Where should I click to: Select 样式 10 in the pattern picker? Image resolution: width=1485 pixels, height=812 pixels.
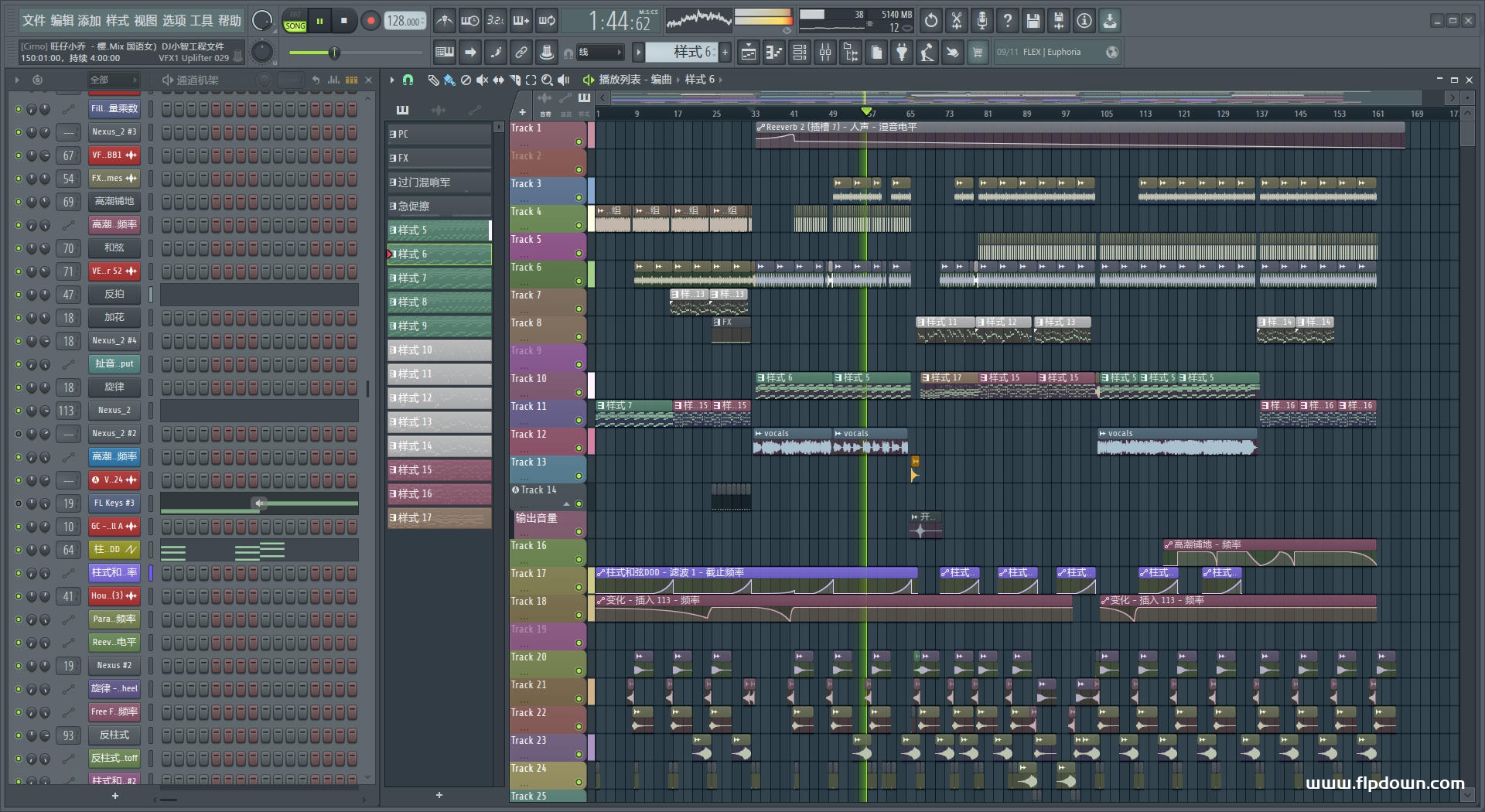[x=439, y=350]
